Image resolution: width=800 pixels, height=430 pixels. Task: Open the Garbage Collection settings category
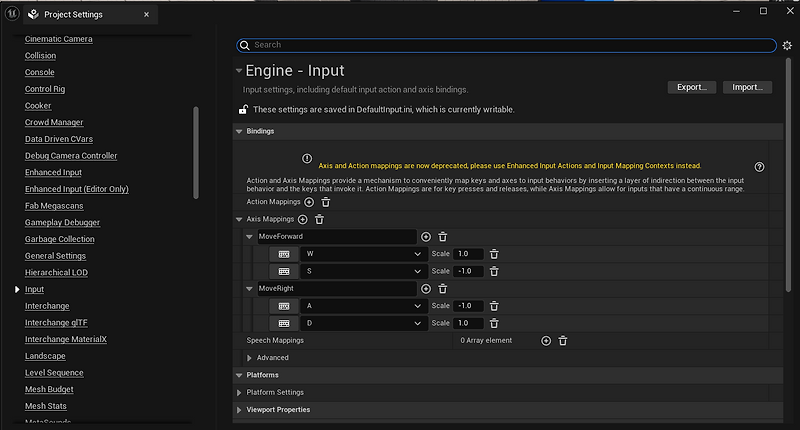(59, 239)
